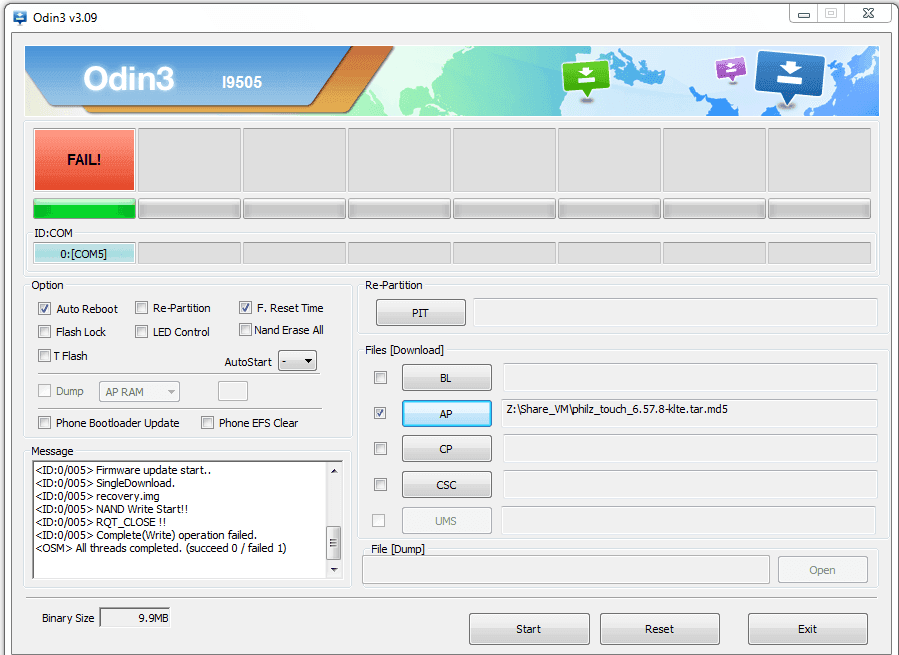This screenshot has height=655, width=899.
Task: Click the Reset button
Action: click(659, 629)
